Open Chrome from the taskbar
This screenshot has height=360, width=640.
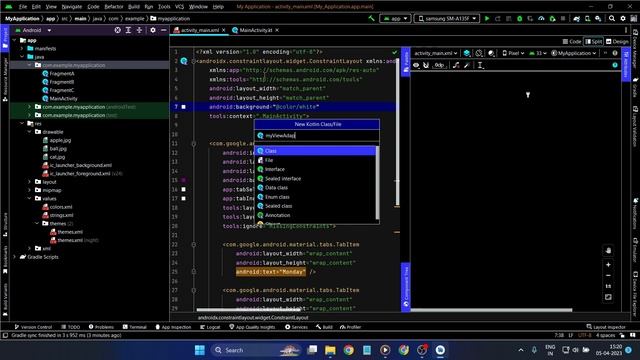click(348, 350)
